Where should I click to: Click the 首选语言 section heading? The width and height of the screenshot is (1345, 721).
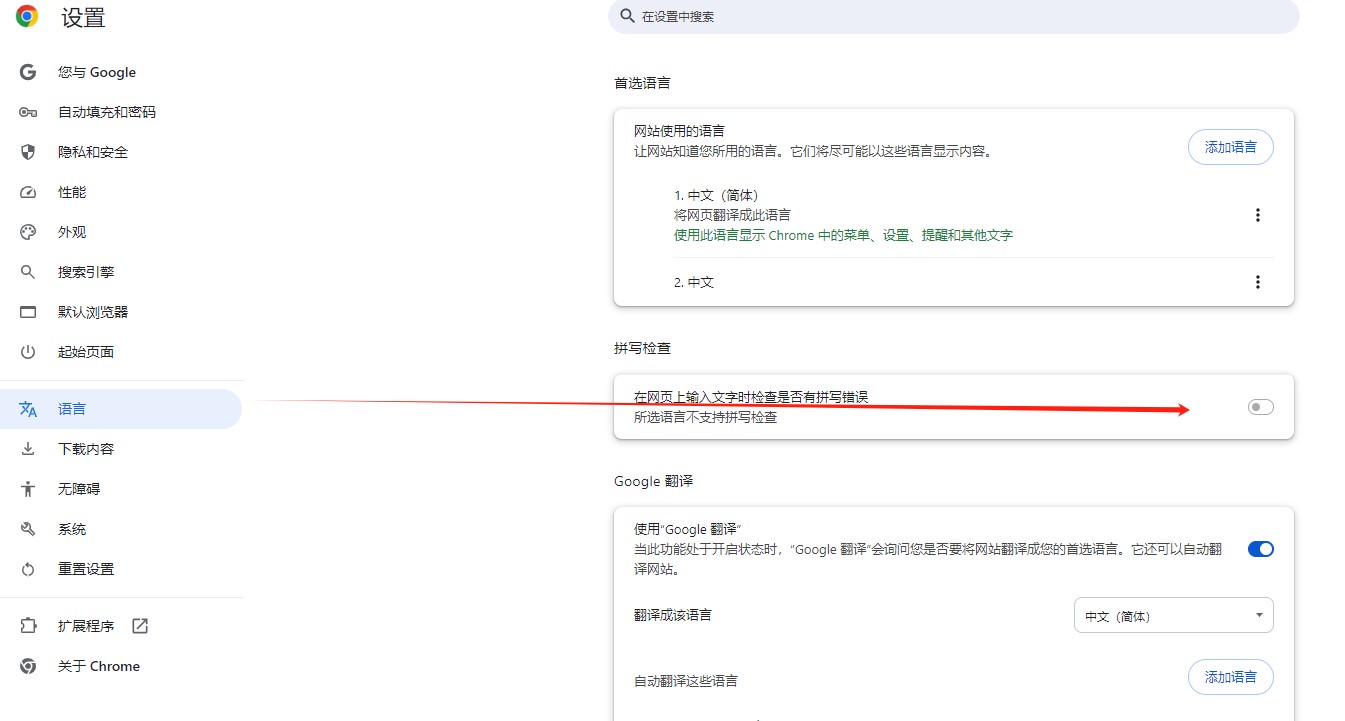pyautogui.click(x=642, y=83)
